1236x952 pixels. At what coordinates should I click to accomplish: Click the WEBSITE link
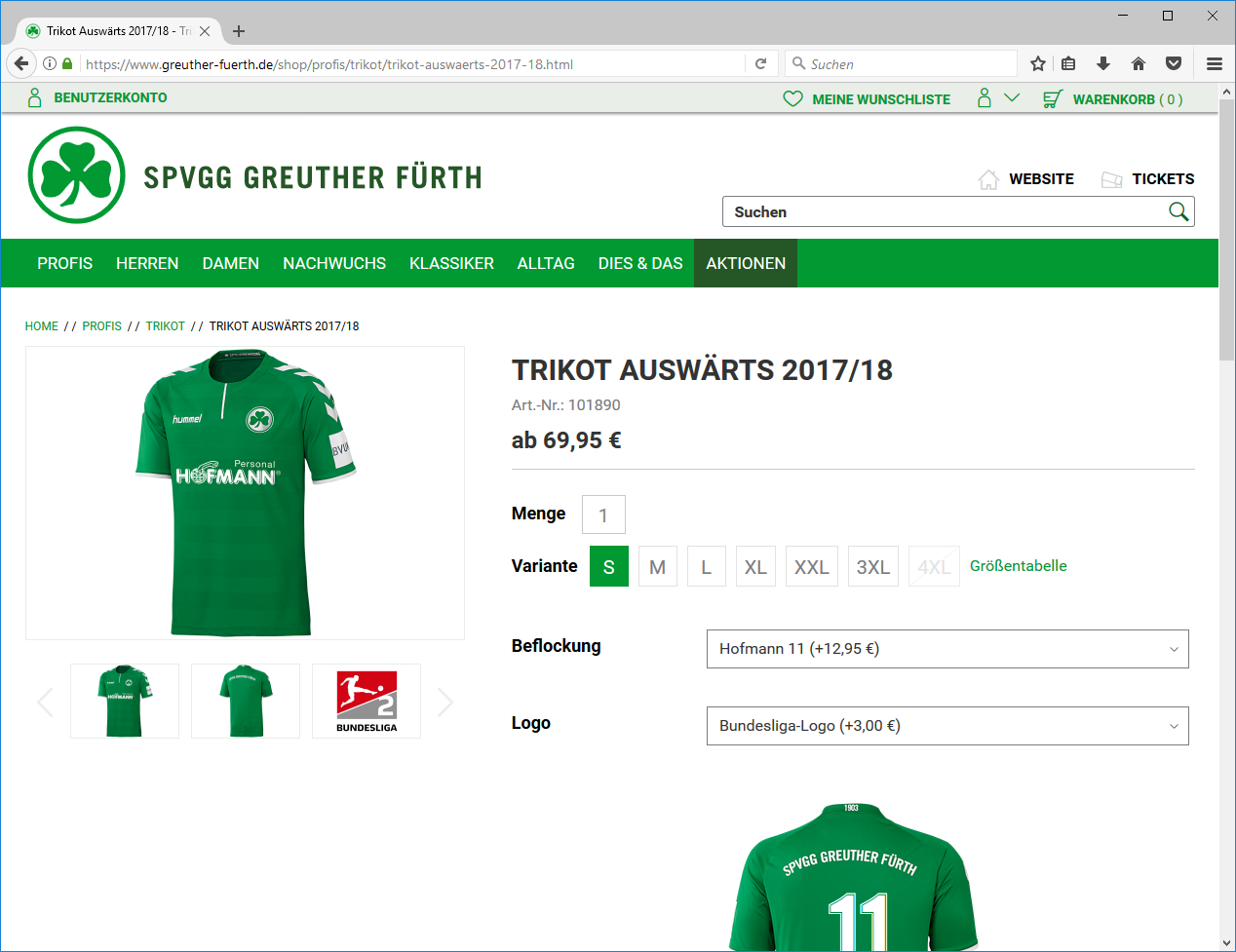[1041, 179]
